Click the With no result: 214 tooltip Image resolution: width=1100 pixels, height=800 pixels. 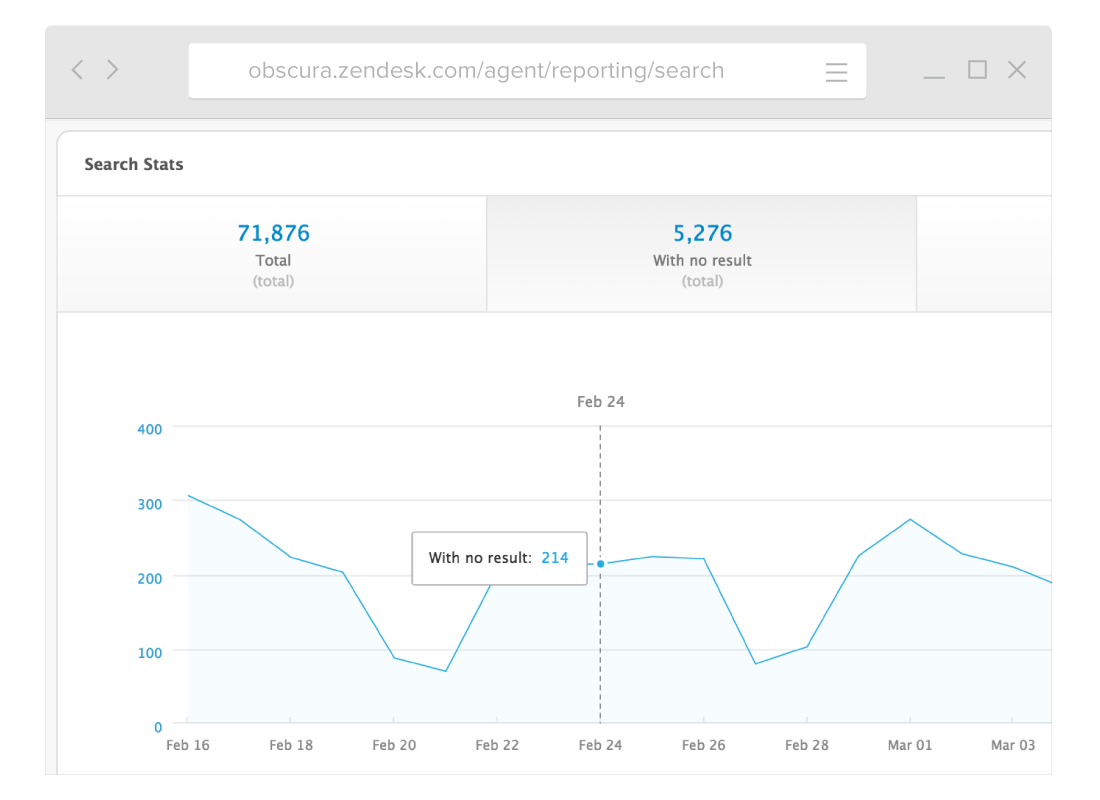pos(499,558)
